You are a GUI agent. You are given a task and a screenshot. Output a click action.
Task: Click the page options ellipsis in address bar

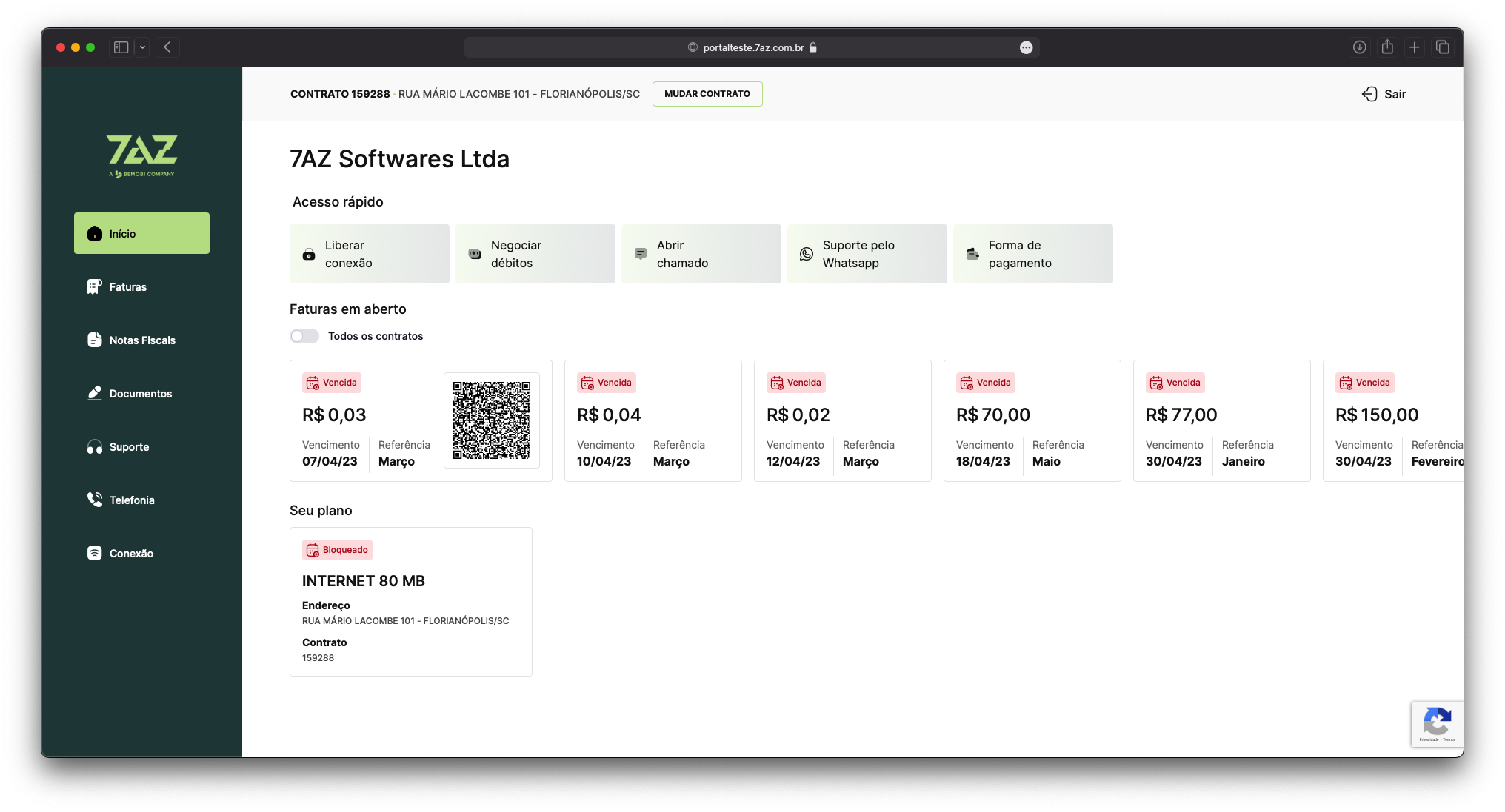[1026, 47]
